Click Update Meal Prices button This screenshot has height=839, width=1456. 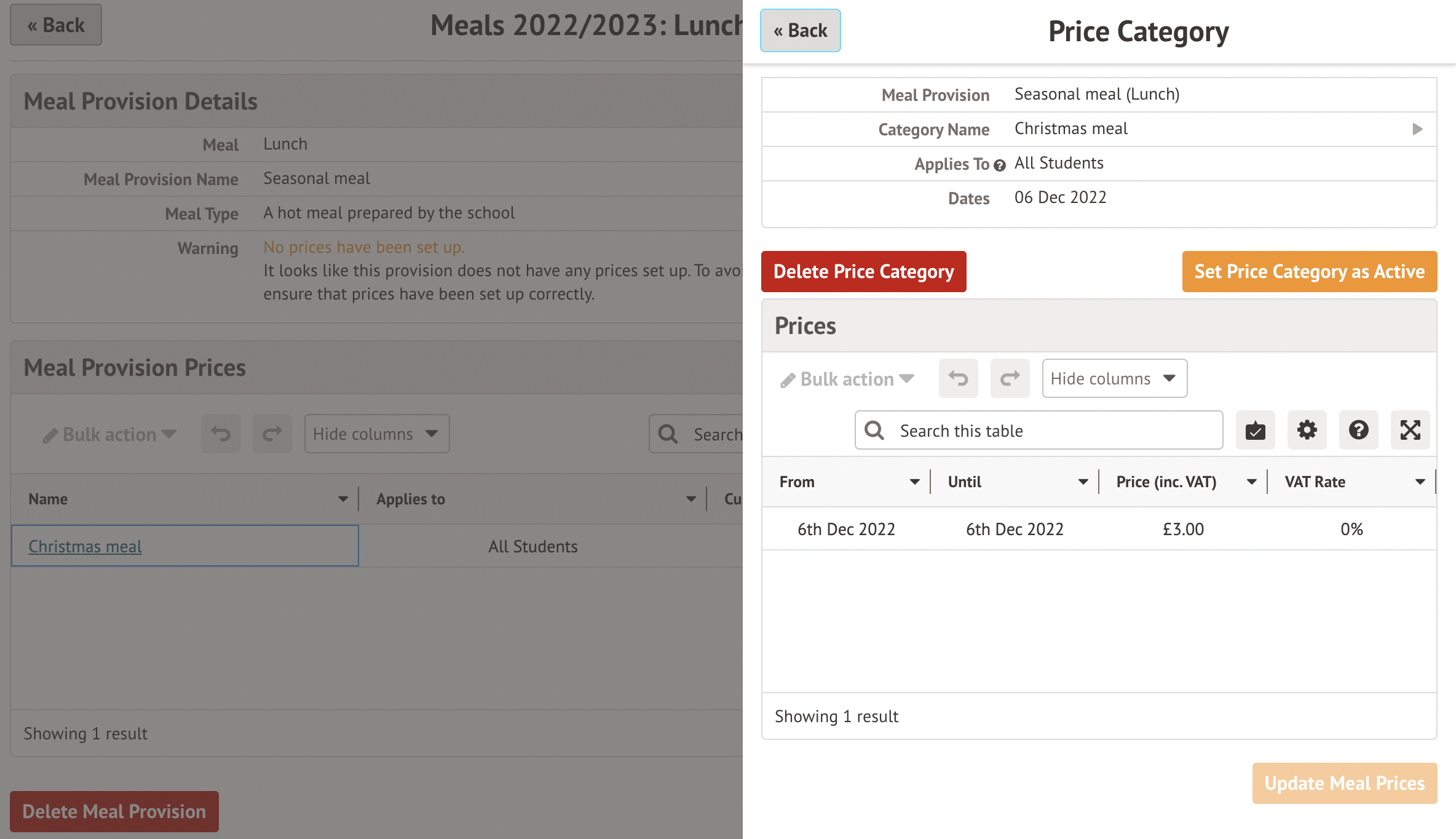[1344, 783]
